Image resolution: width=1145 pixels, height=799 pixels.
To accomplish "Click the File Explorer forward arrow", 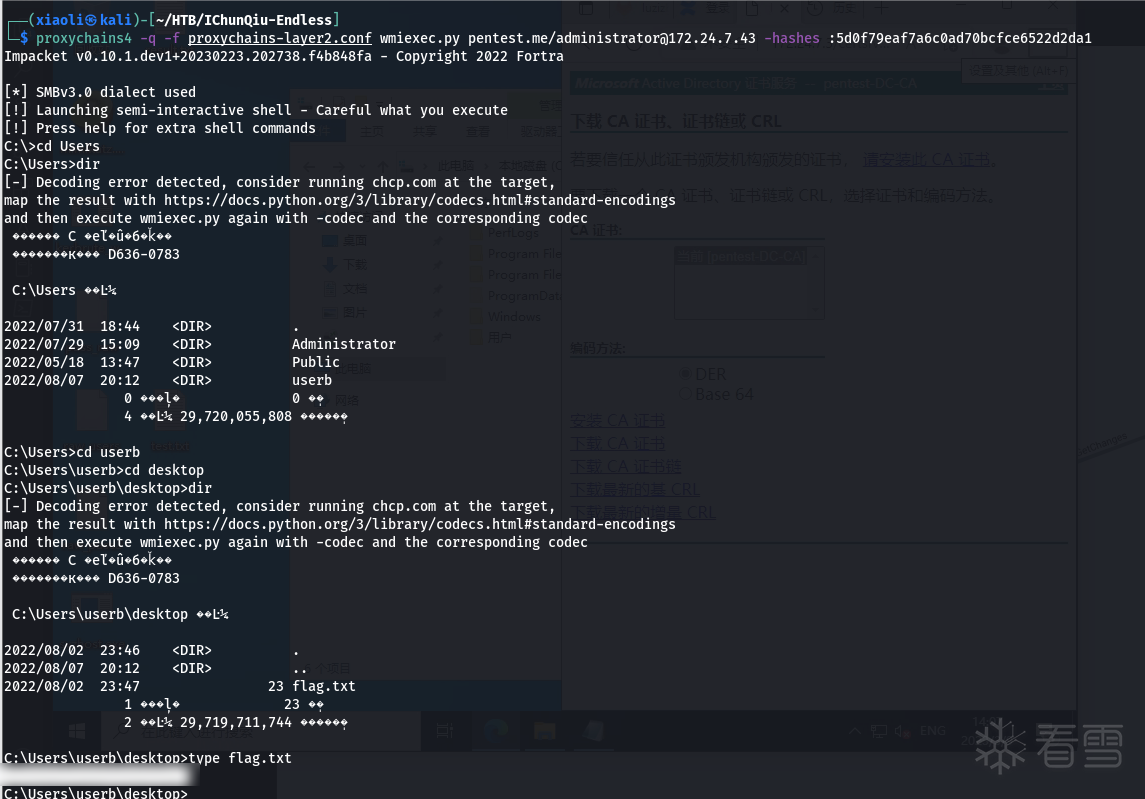I will pos(338,166).
